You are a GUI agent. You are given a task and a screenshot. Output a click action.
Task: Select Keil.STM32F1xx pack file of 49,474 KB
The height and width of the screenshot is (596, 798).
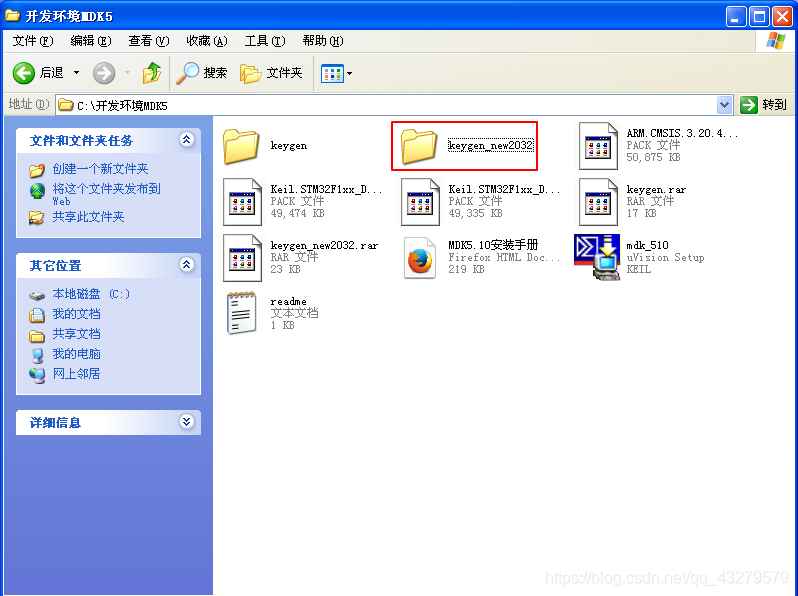(242, 202)
